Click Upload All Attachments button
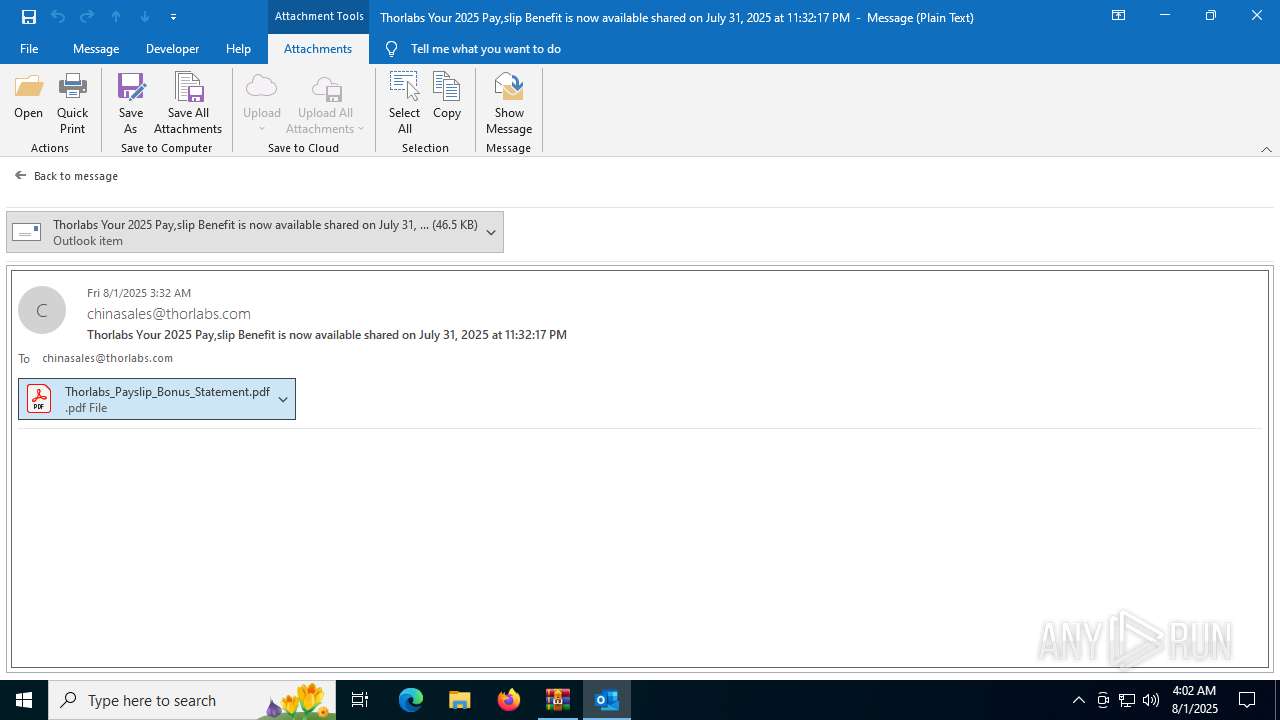1280x720 pixels. pyautogui.click(x=325, y=103)
